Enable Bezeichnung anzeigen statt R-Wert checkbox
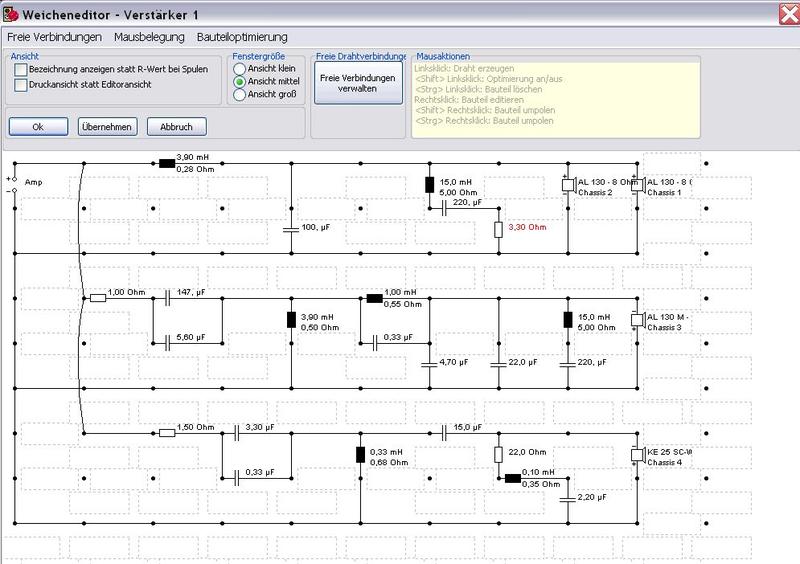 click(21, 70)
